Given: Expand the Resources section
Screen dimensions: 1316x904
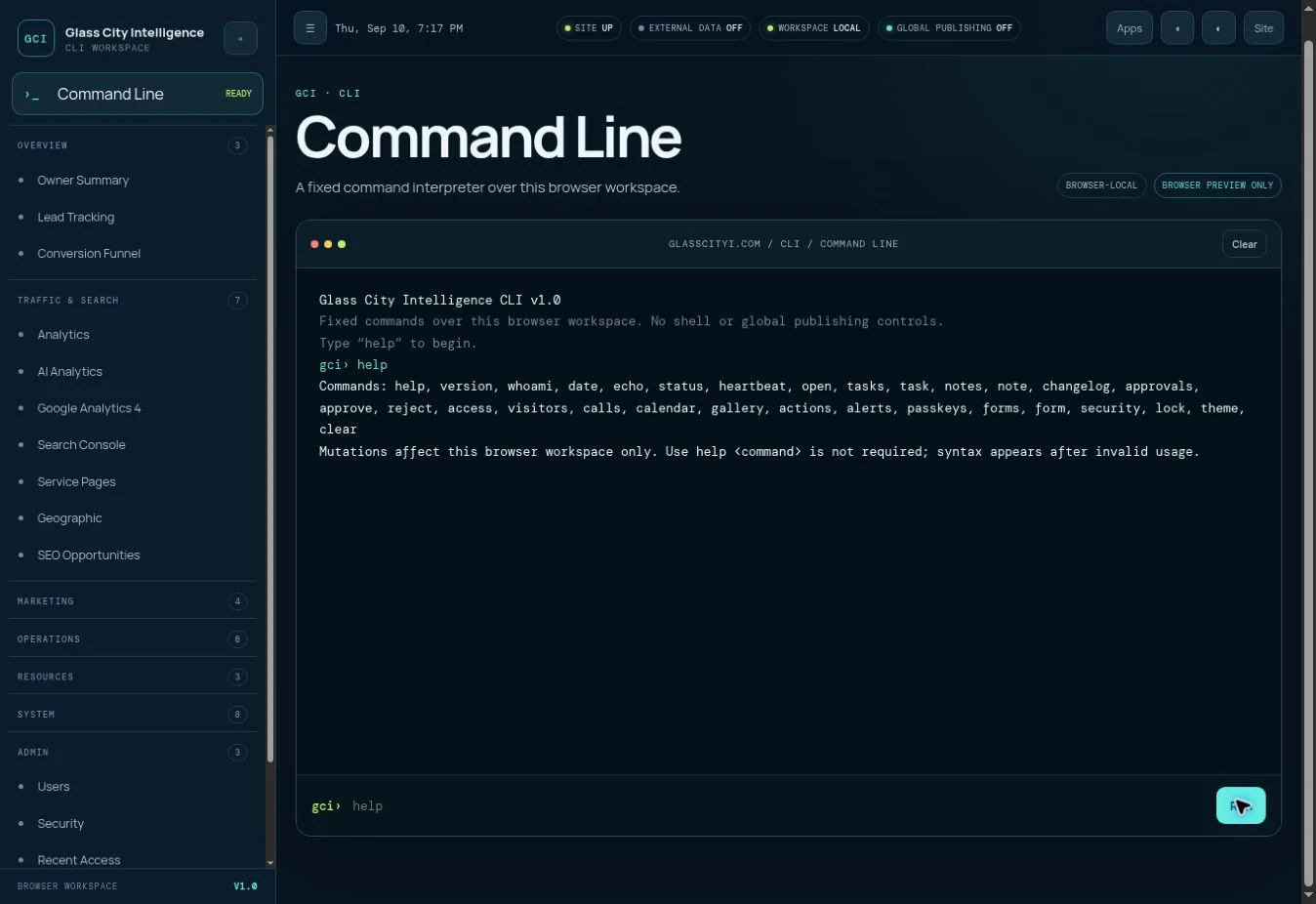Looking at the screenshot, I should pyautogui.click(x=132, y=677).
